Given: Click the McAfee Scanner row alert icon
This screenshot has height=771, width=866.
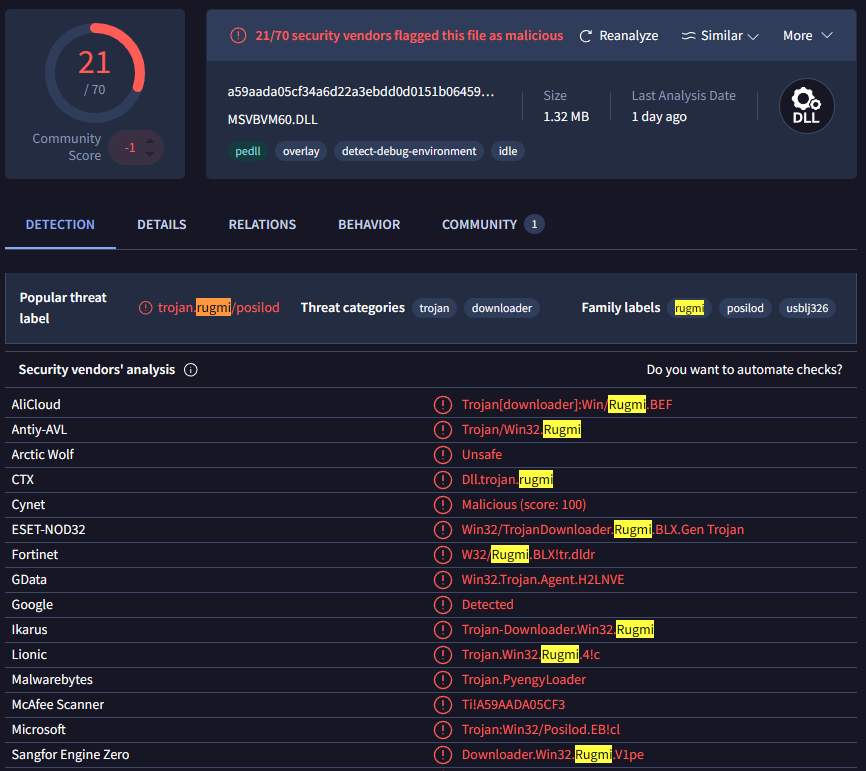Looking at the screenshot, I should click(442, 705).
